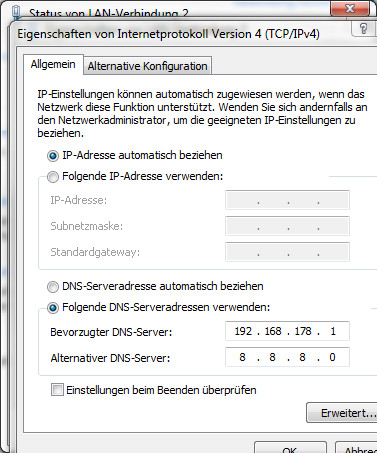Click the Alternativer DNS-Server label

110,358
